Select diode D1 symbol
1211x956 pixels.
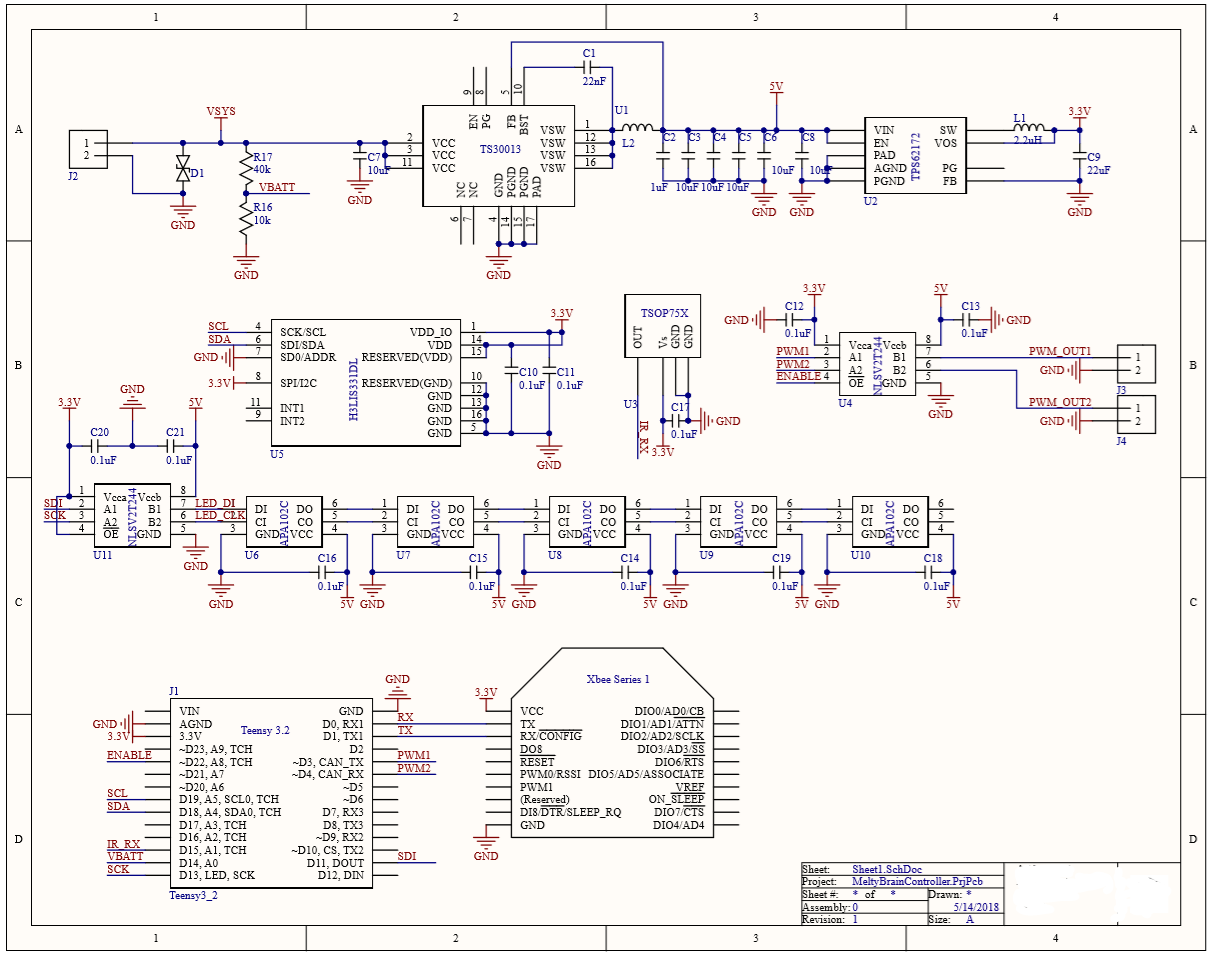pyautogui.click(x=182, y=168)
